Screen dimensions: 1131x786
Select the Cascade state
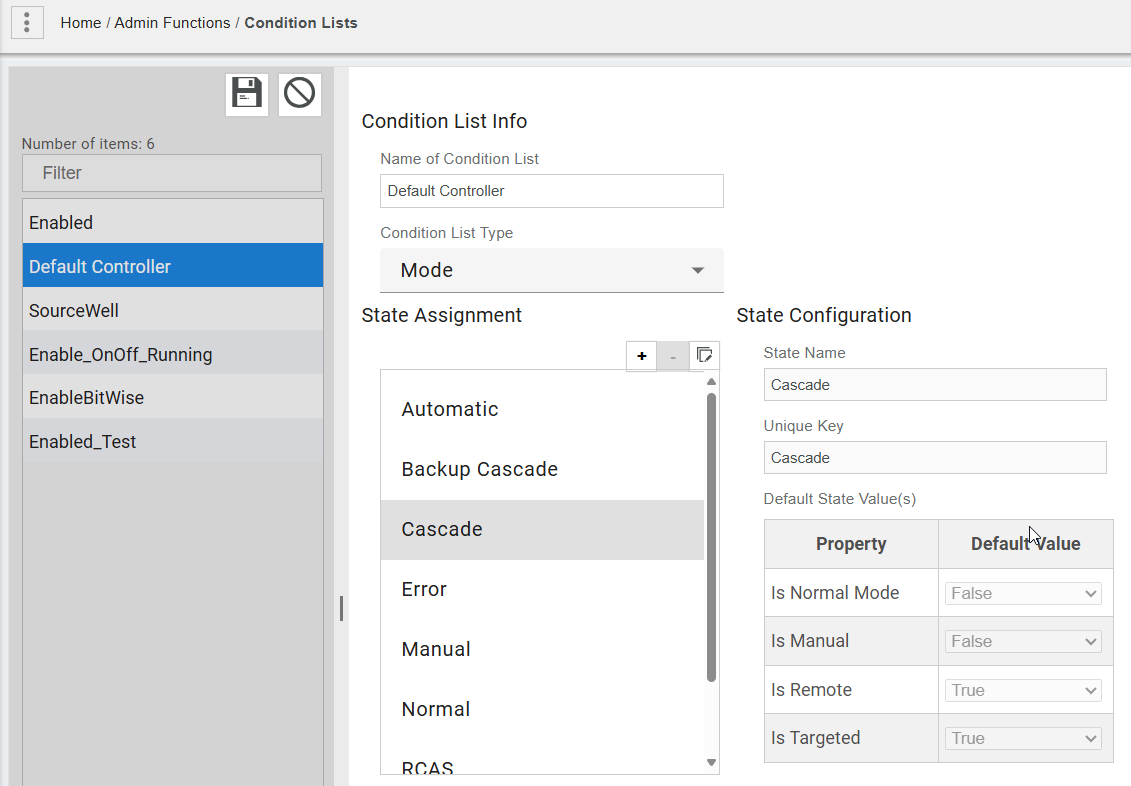(x=542, y=529)
